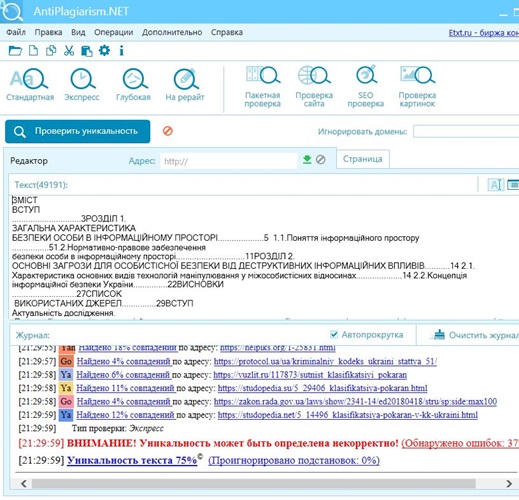Viewport: 519px width, 500px height.
Task: Open the Вид menu
Action: coord(78,32)
